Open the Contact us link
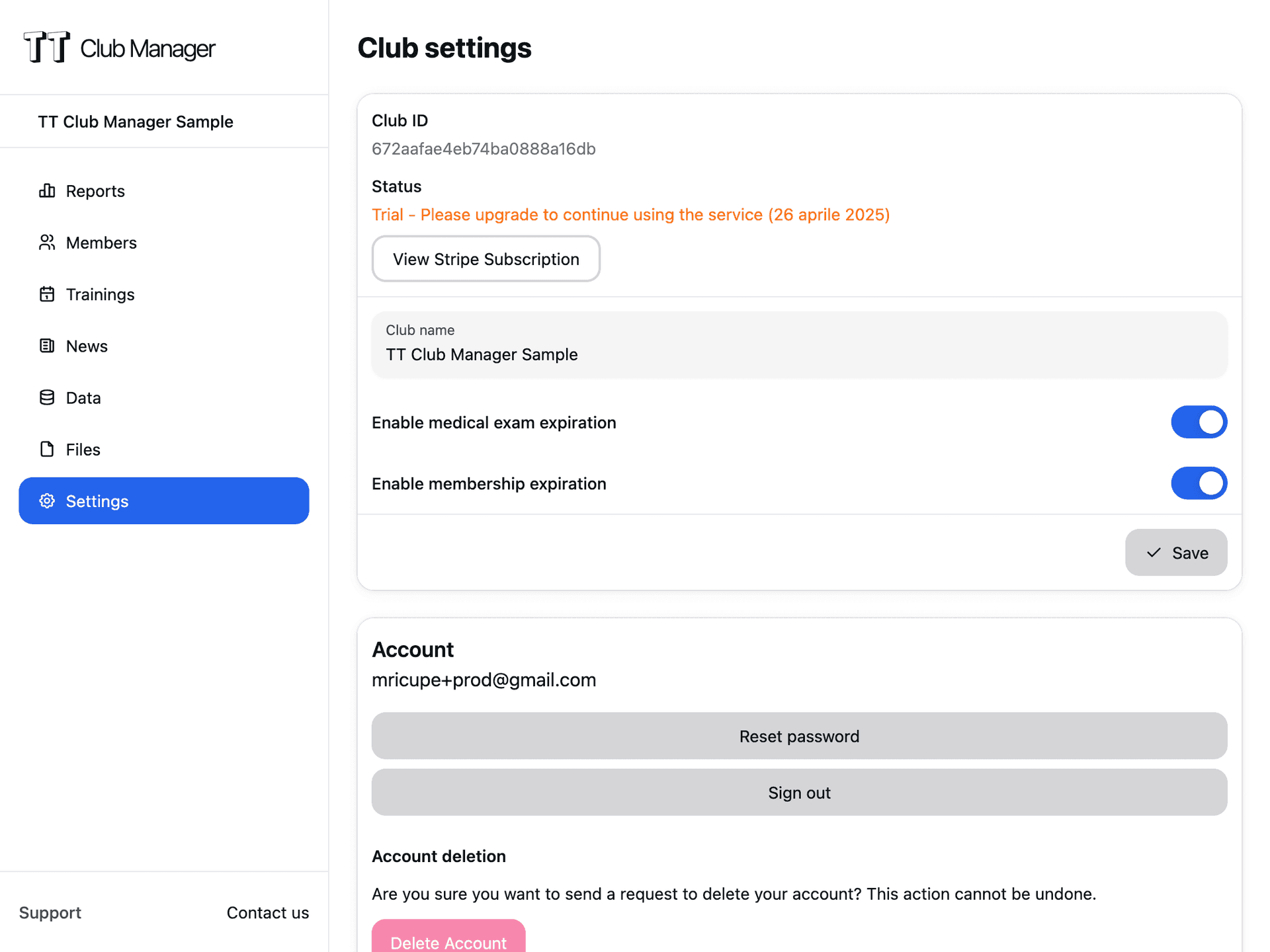 point(267,912)
